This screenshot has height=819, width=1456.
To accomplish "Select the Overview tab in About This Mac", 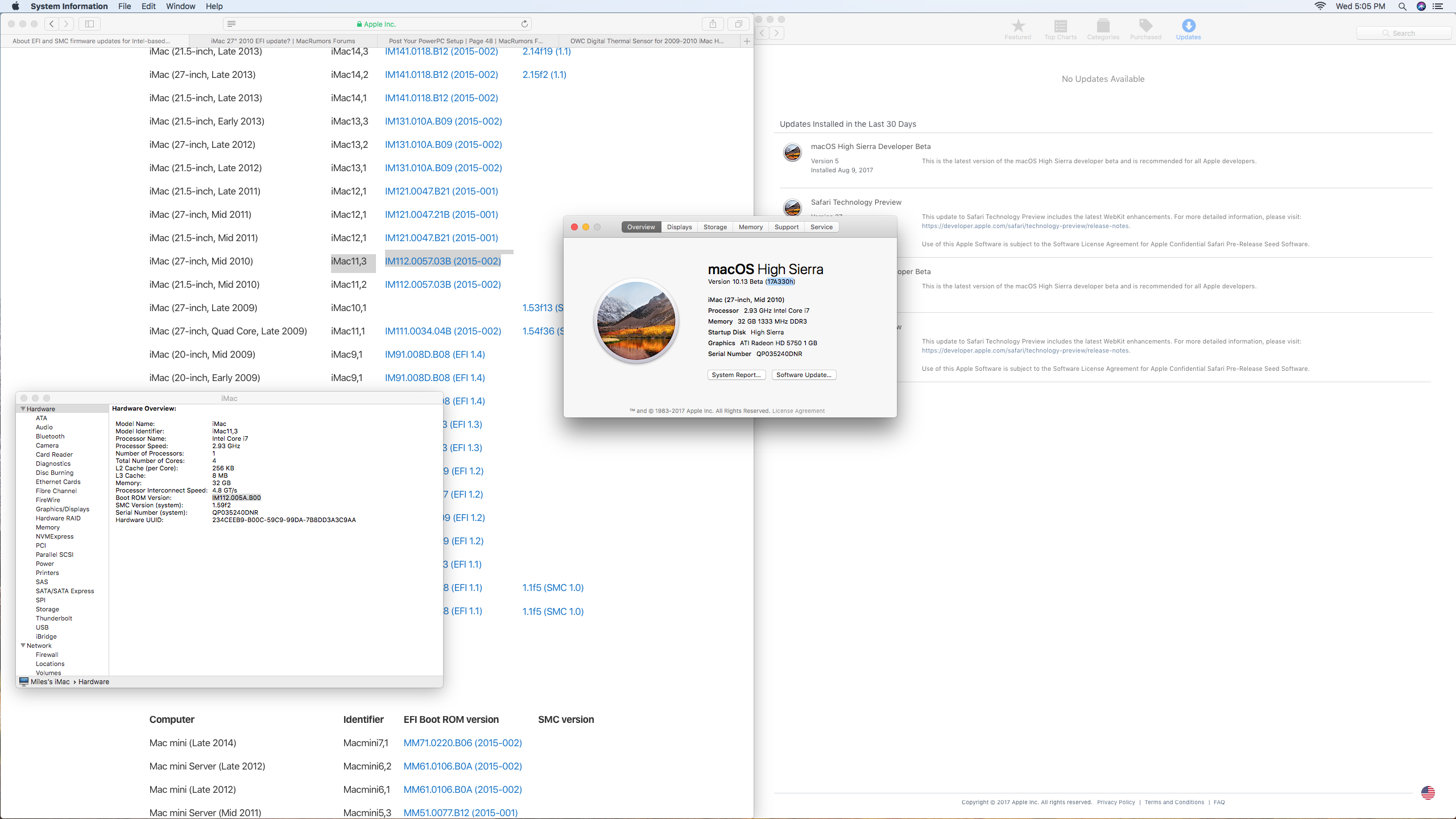I will click(x=641, y=227).
